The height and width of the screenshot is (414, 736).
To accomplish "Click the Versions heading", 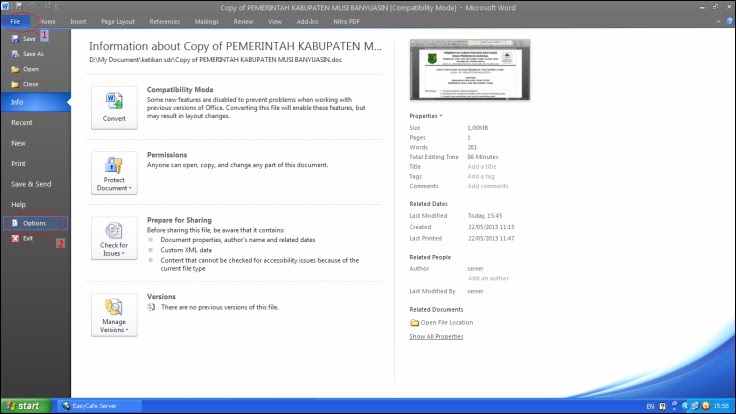I will click(161, 297).
